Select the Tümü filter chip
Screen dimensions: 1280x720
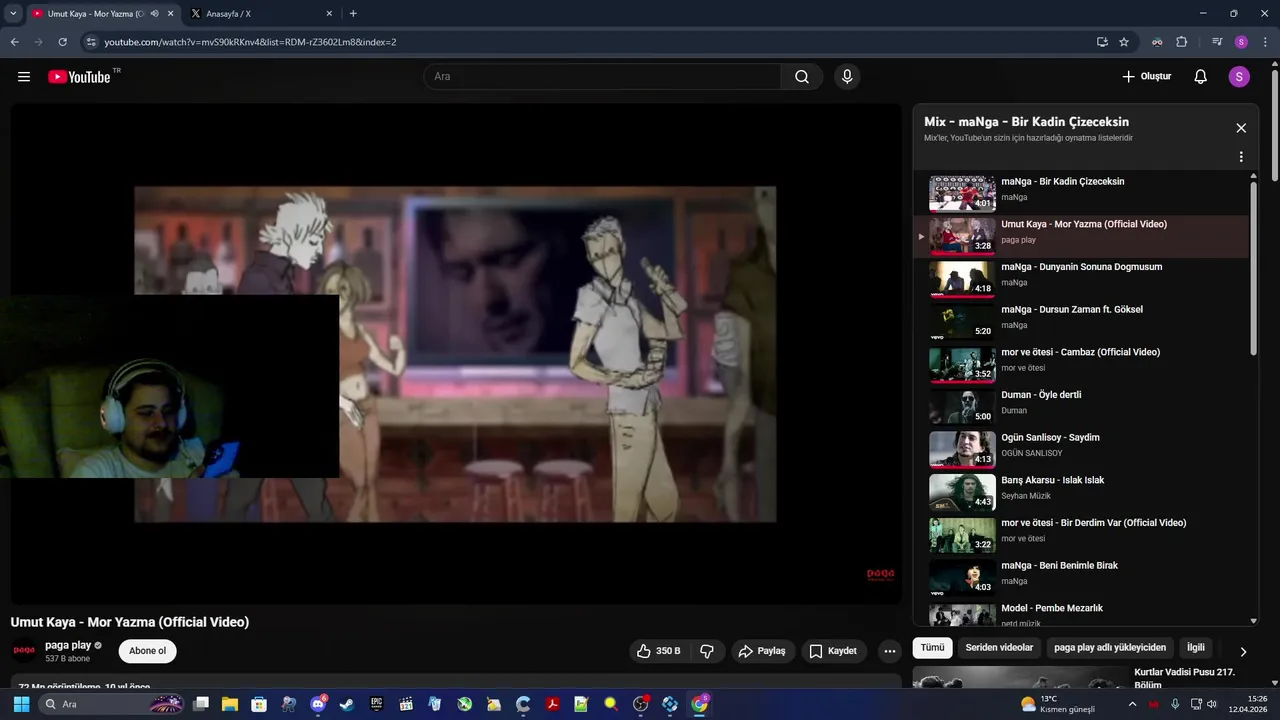coord(932,647)
